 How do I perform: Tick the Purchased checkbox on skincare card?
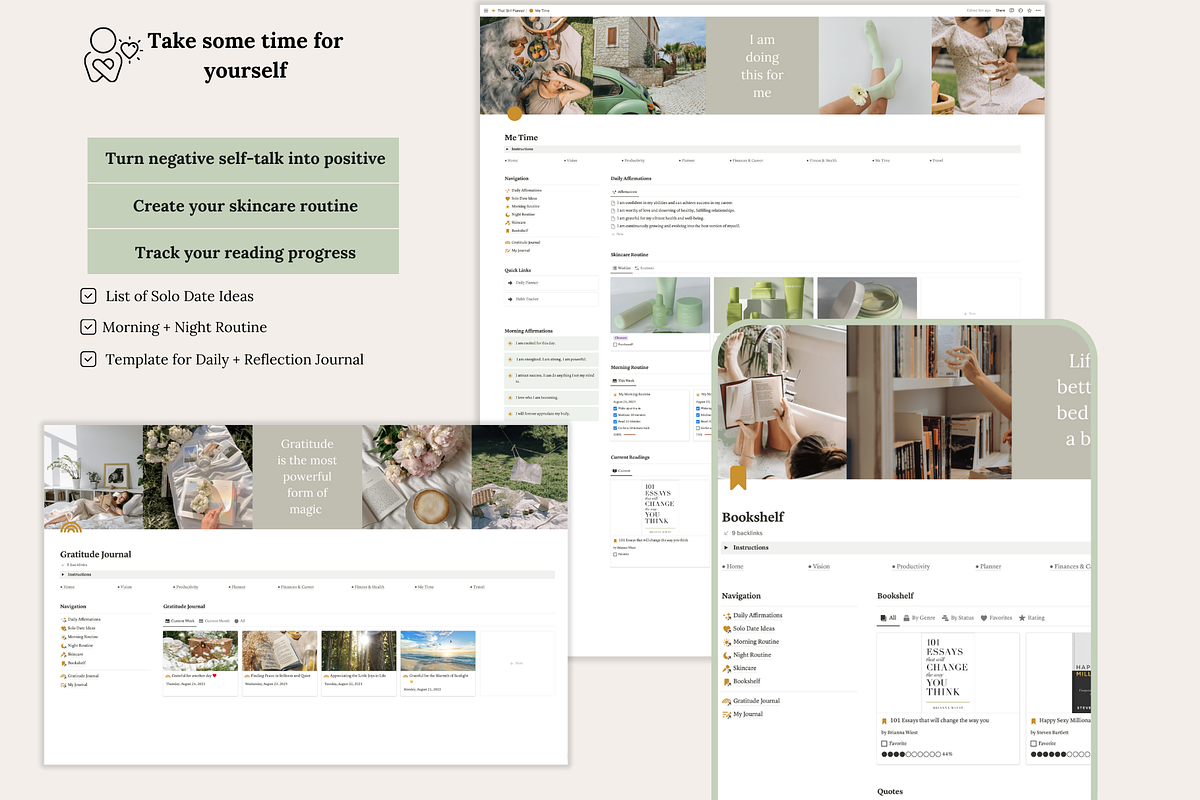click(x=615, y=345)
